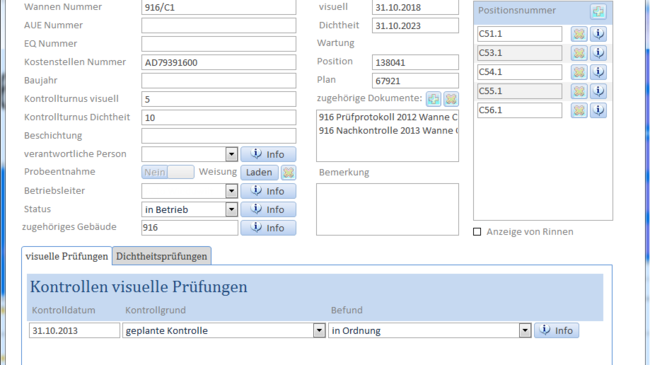Click position field C55.1
This screenshot has width=650, height=365.
coord(519,91)
